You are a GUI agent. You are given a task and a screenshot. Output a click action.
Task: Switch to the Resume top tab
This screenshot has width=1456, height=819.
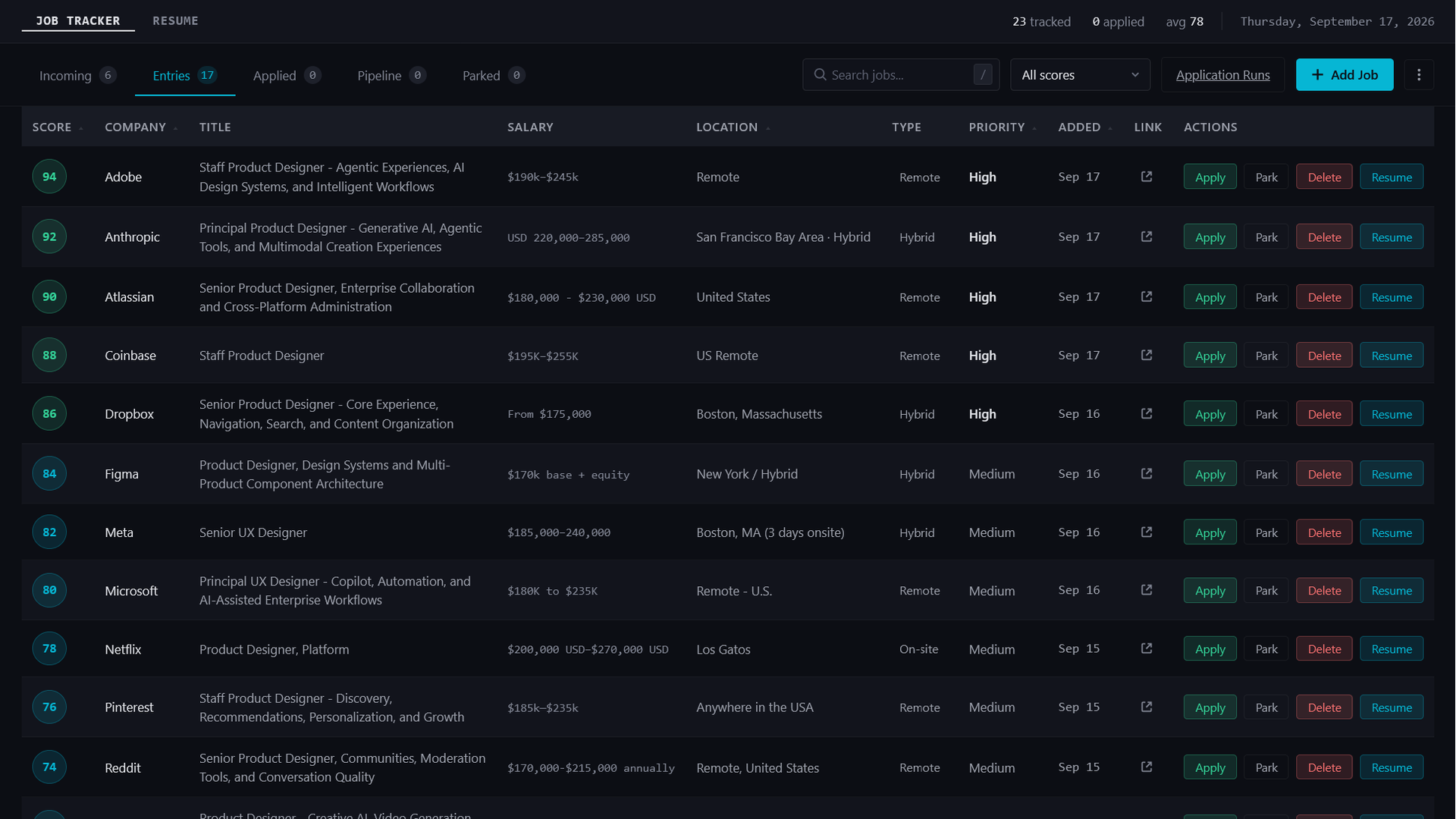(175, 20)
